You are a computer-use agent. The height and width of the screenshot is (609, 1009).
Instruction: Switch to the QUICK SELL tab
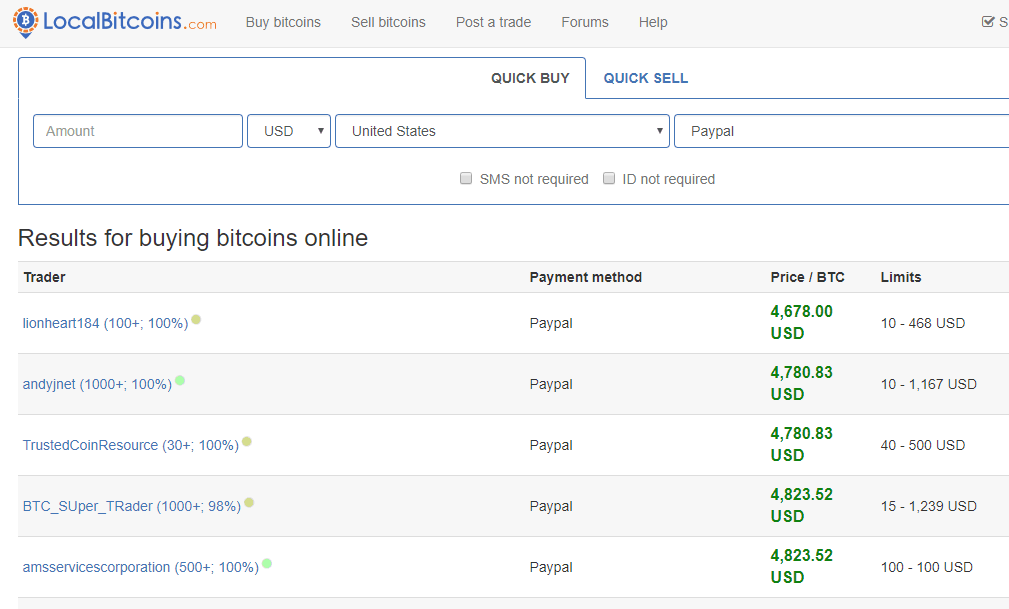[x=645, y=79]
